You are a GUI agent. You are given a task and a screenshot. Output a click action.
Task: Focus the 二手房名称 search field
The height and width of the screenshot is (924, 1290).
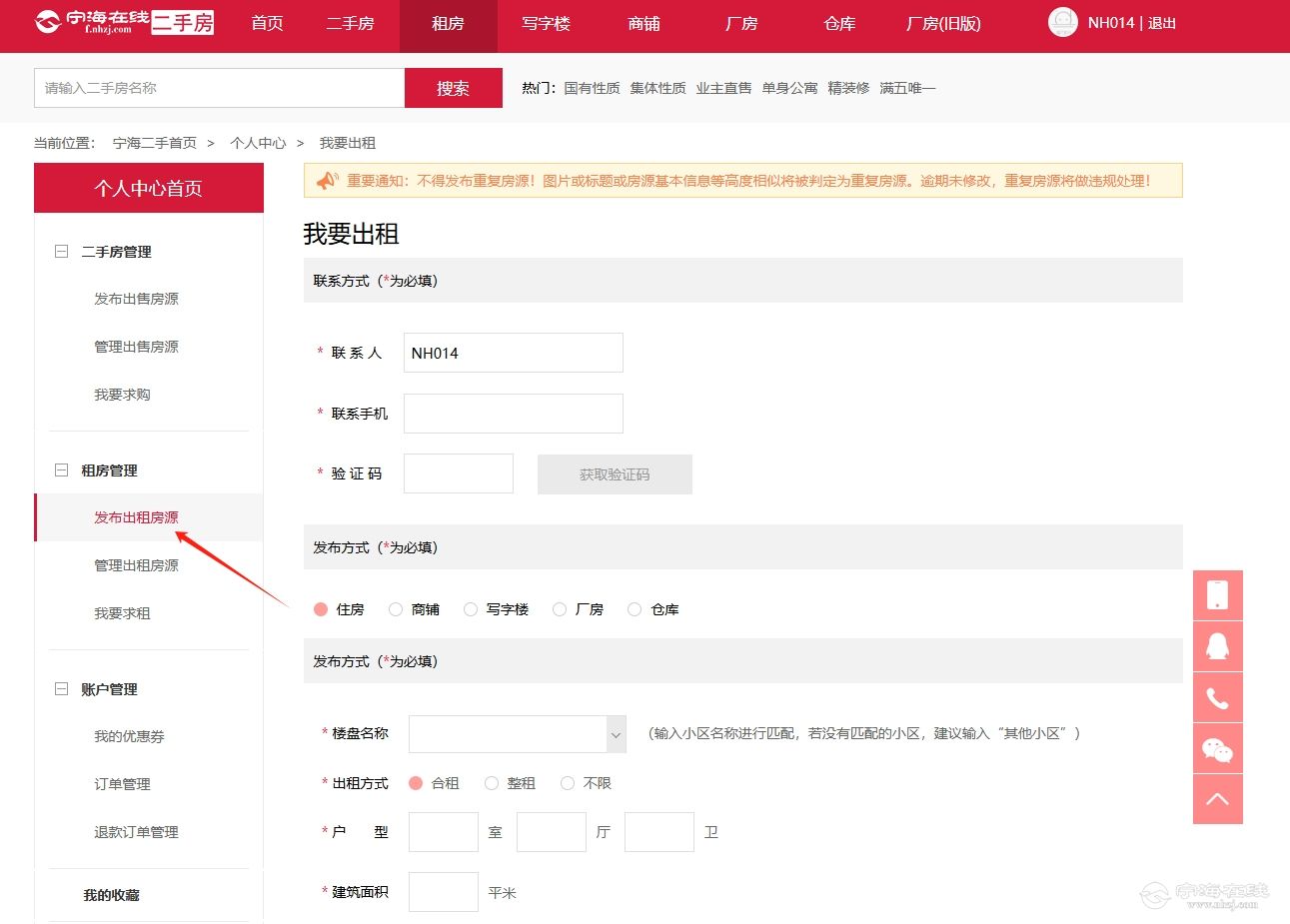pos(220,88)
